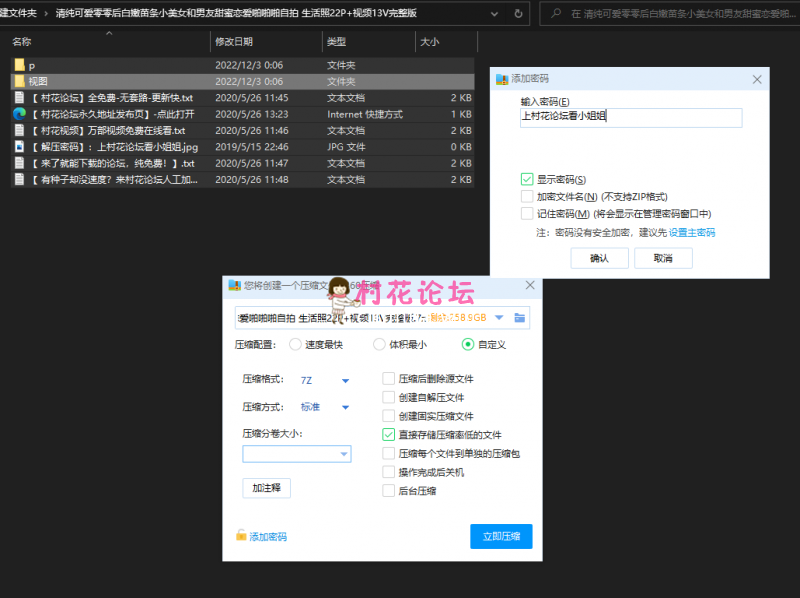
Task: Select the 速度最快 radio option
Action: pyautogui.click(x=295, y=344)
